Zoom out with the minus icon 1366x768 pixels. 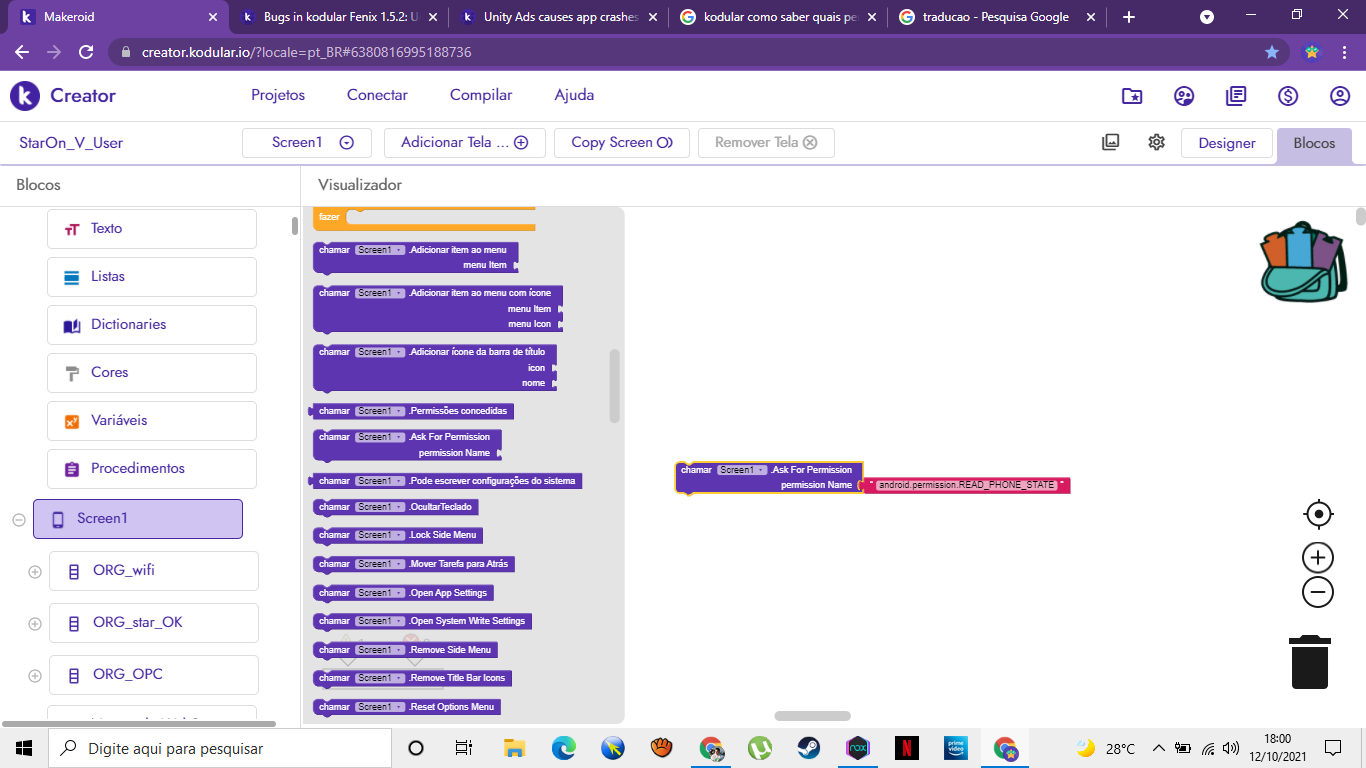pyautogui.click(x=1318, y=592)
